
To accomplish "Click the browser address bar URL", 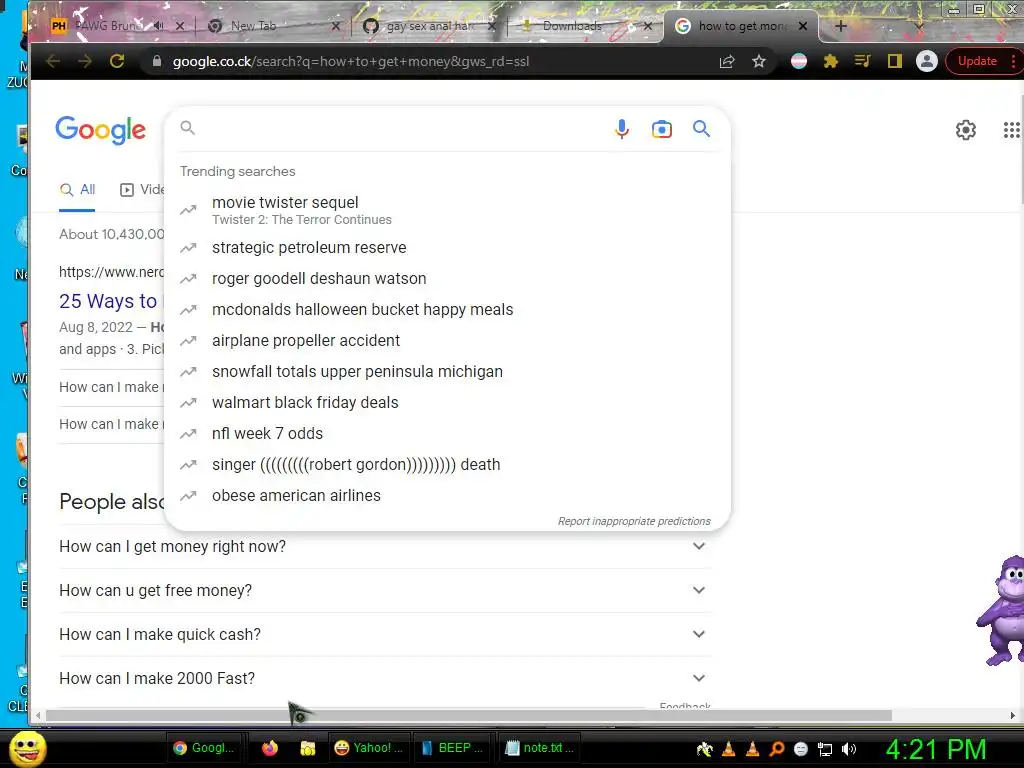I will [351, 61].
